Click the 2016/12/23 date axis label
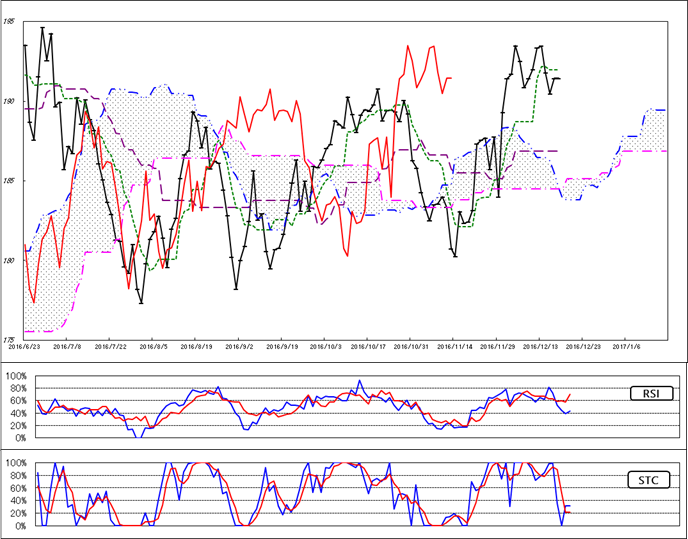The height and width of the screenshot is (539, 688). pos(583,345)
